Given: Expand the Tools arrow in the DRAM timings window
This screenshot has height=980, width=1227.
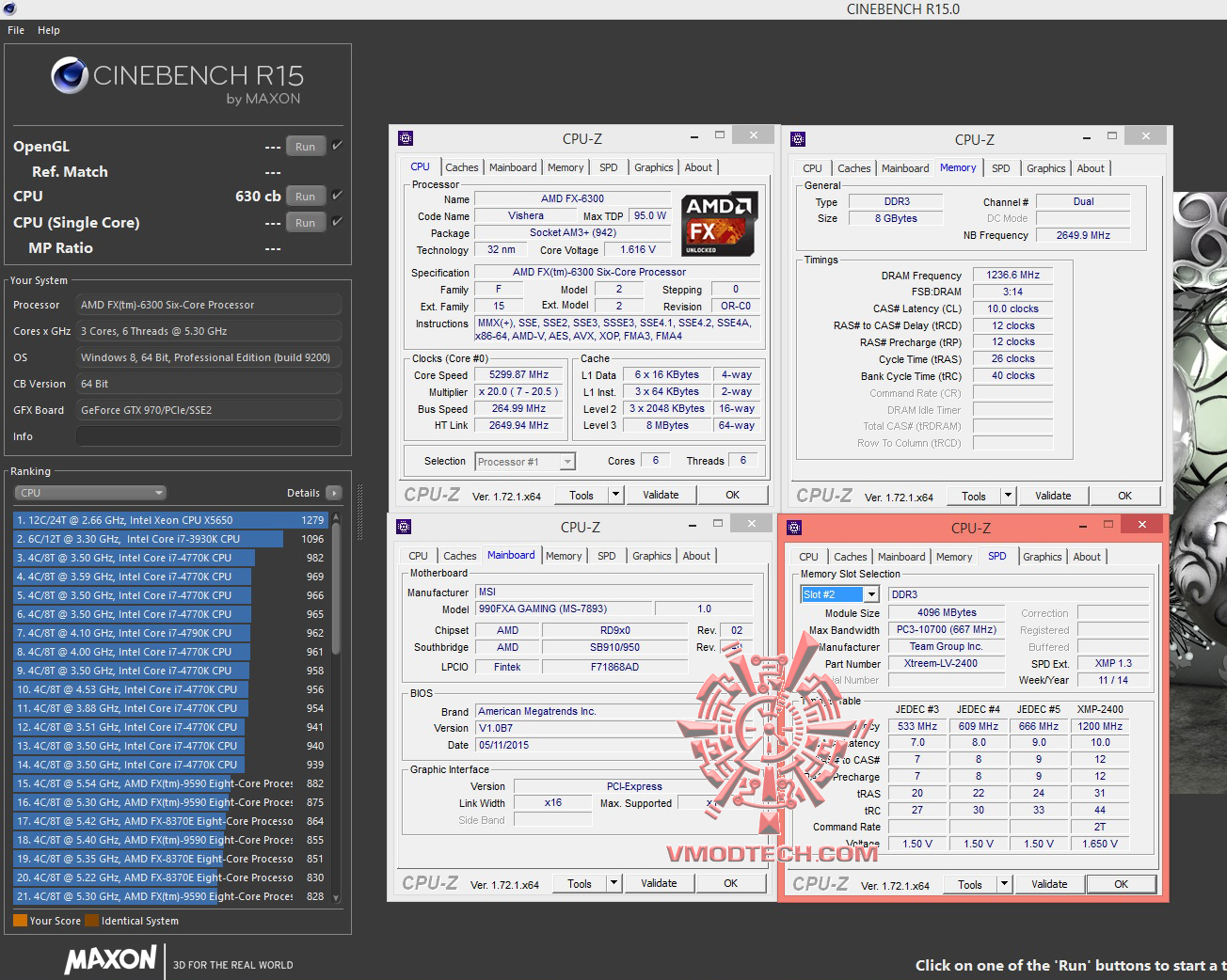Looking at the screenshot, I should [1008, 496].
